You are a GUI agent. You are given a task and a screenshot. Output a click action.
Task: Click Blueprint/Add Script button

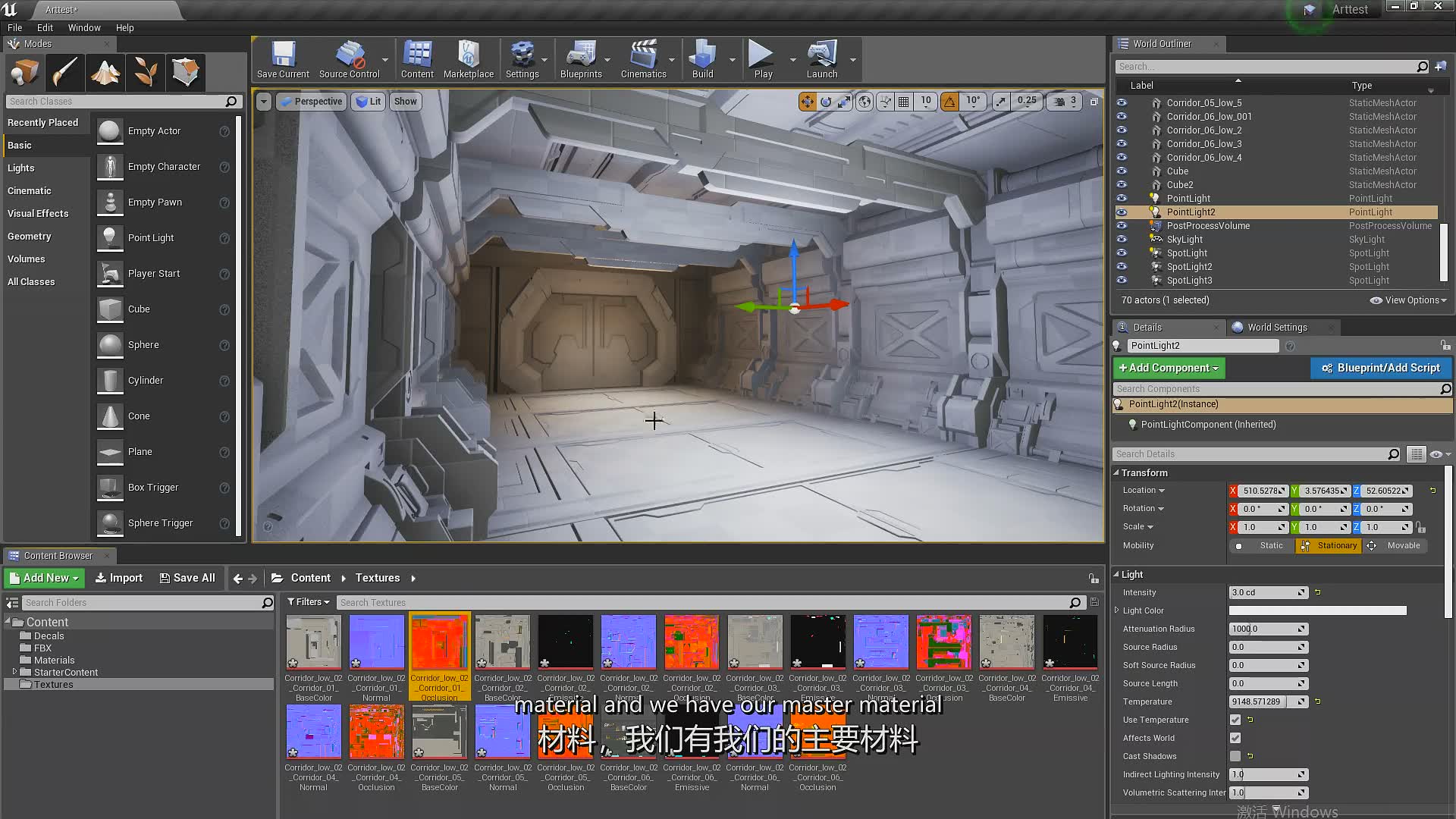pyautogui.click(x=1381, y=368)
